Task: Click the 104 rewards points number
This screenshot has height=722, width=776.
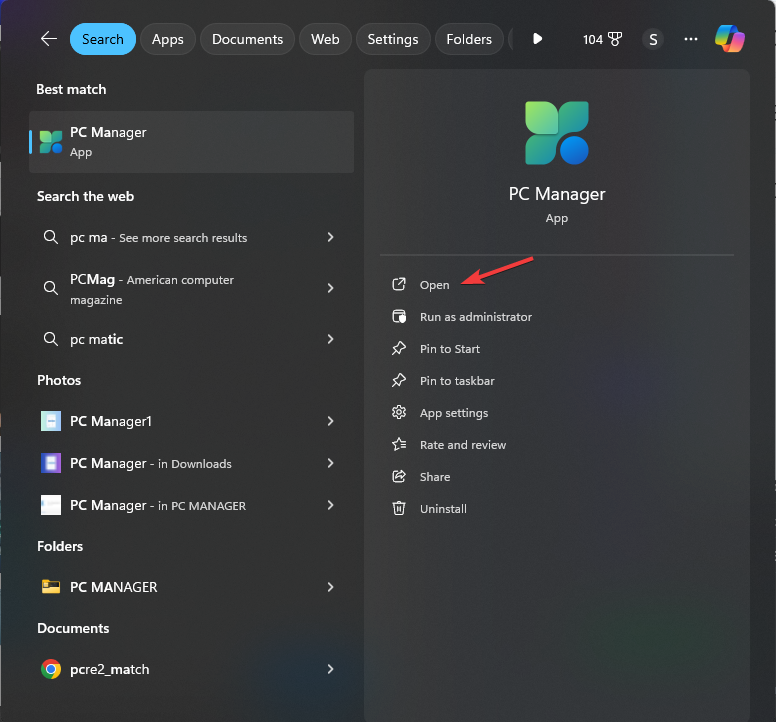Action: pyautogui.click(x=592, y=40)
